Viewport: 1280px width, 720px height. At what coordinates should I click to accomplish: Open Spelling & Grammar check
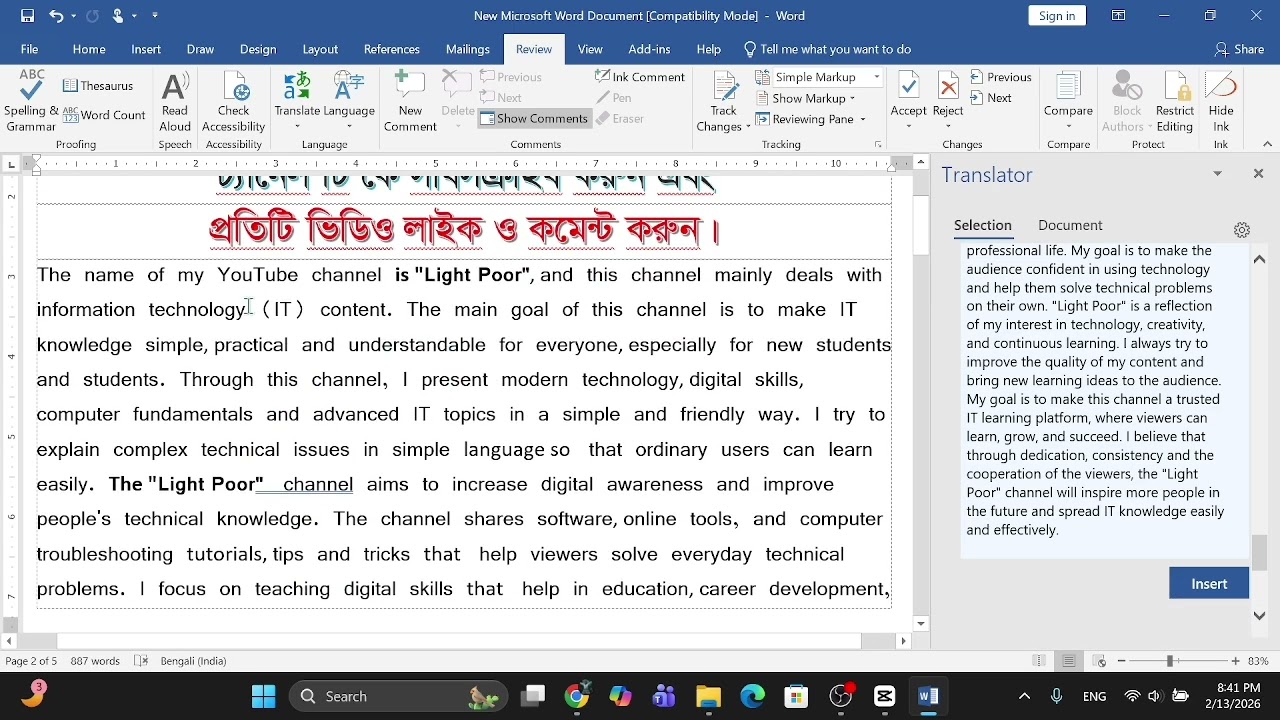[x=31, y=101]
